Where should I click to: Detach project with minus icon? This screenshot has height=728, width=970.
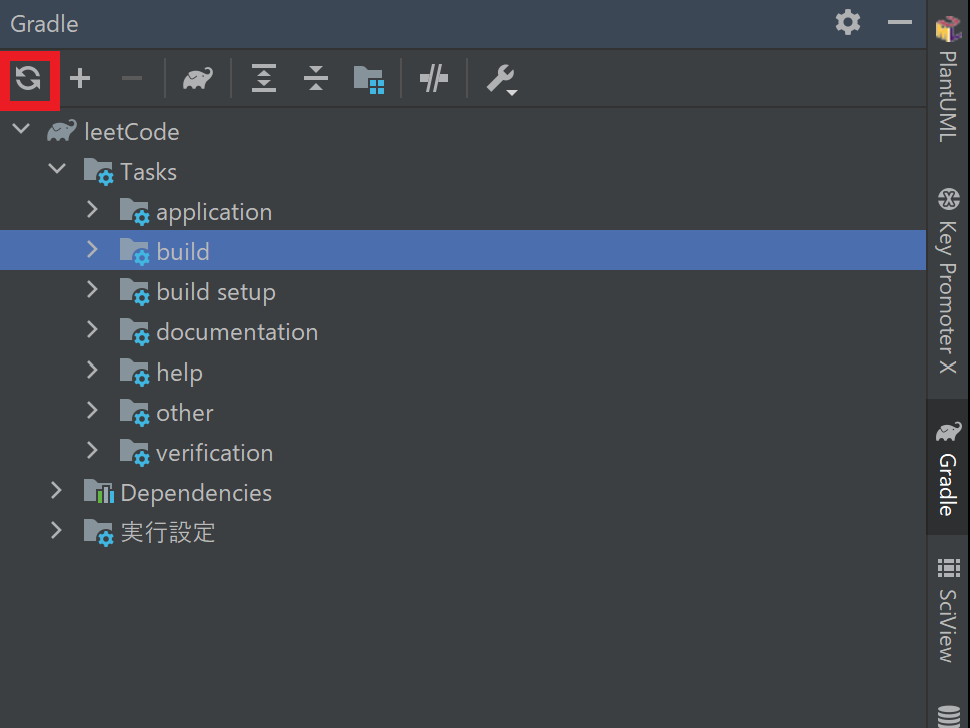click(x=132, y=79)
